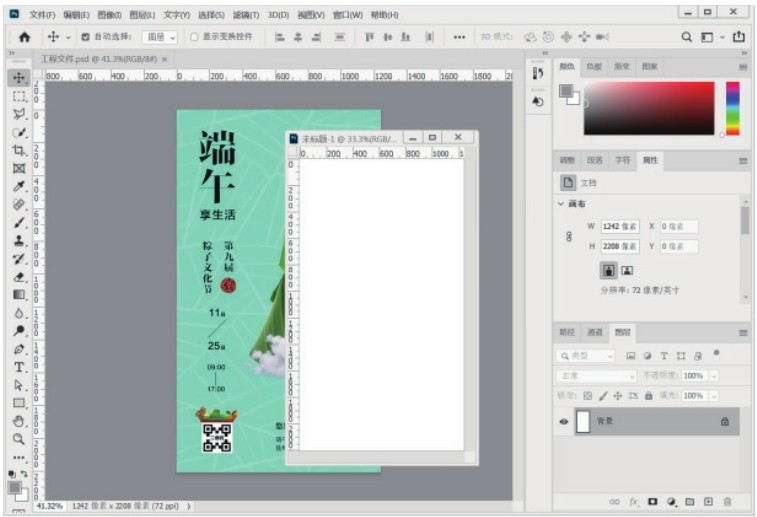Select the Eyedropper tool
Image resolution: width=757 pixels, height=517 pixels.
(x=19, y=186)
